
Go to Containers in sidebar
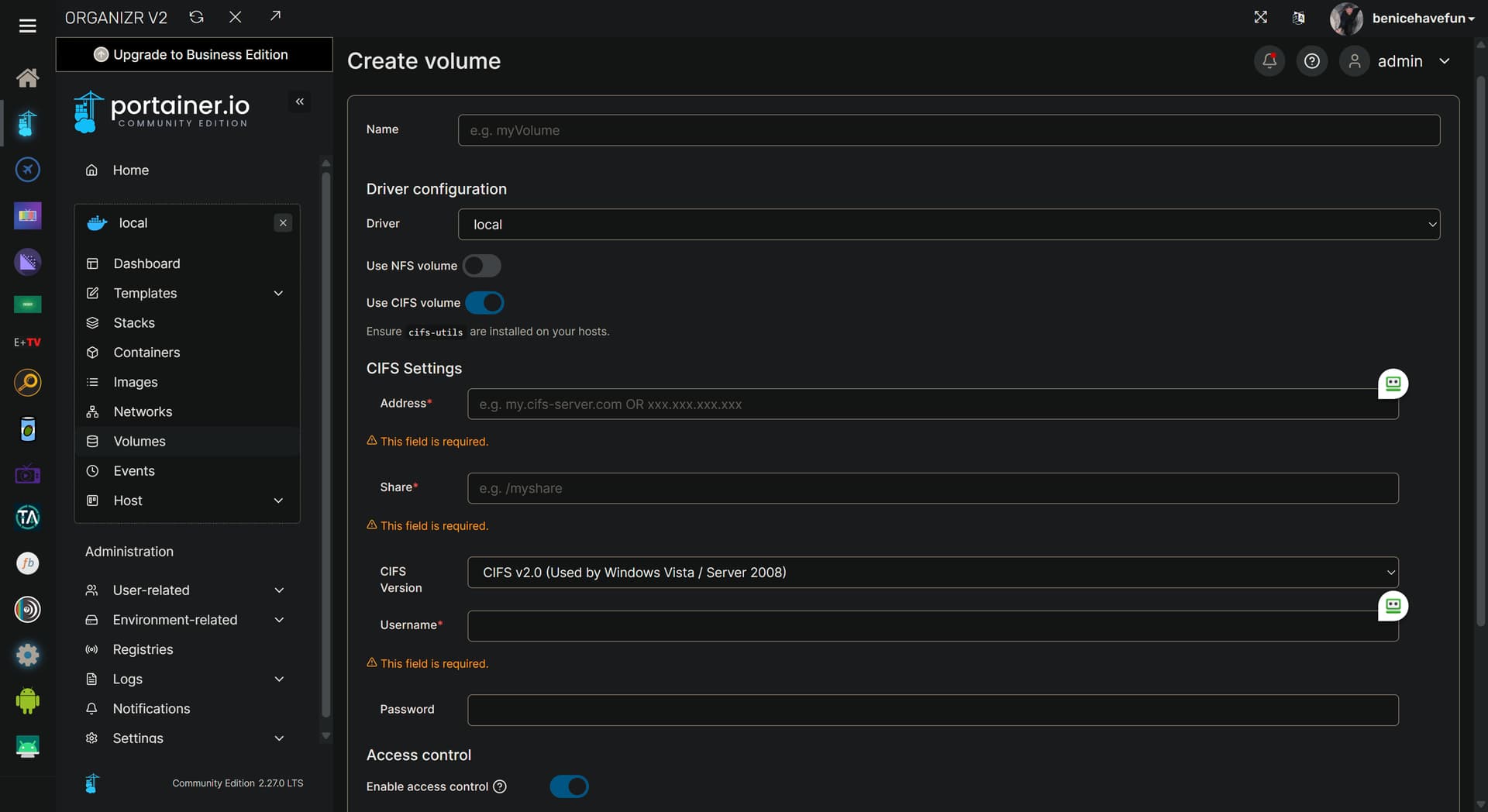click(146, 353)
